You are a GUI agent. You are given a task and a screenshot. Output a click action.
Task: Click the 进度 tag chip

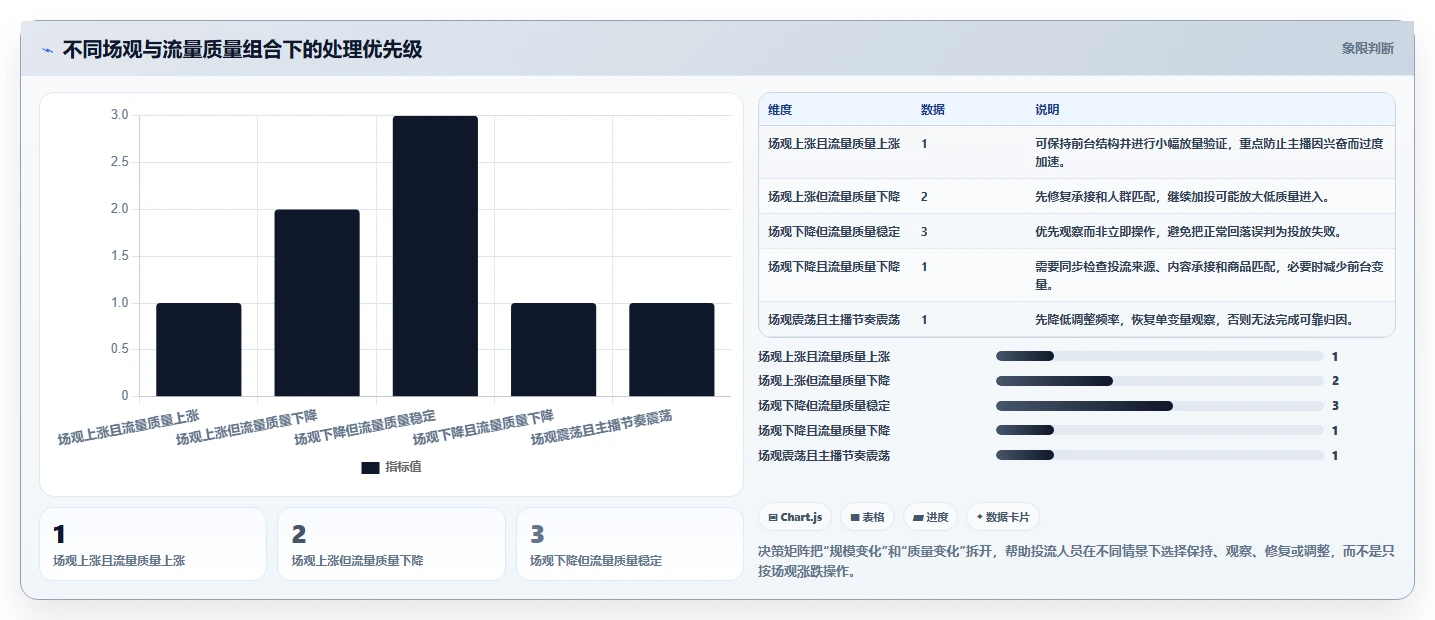[x=930, y=517]
